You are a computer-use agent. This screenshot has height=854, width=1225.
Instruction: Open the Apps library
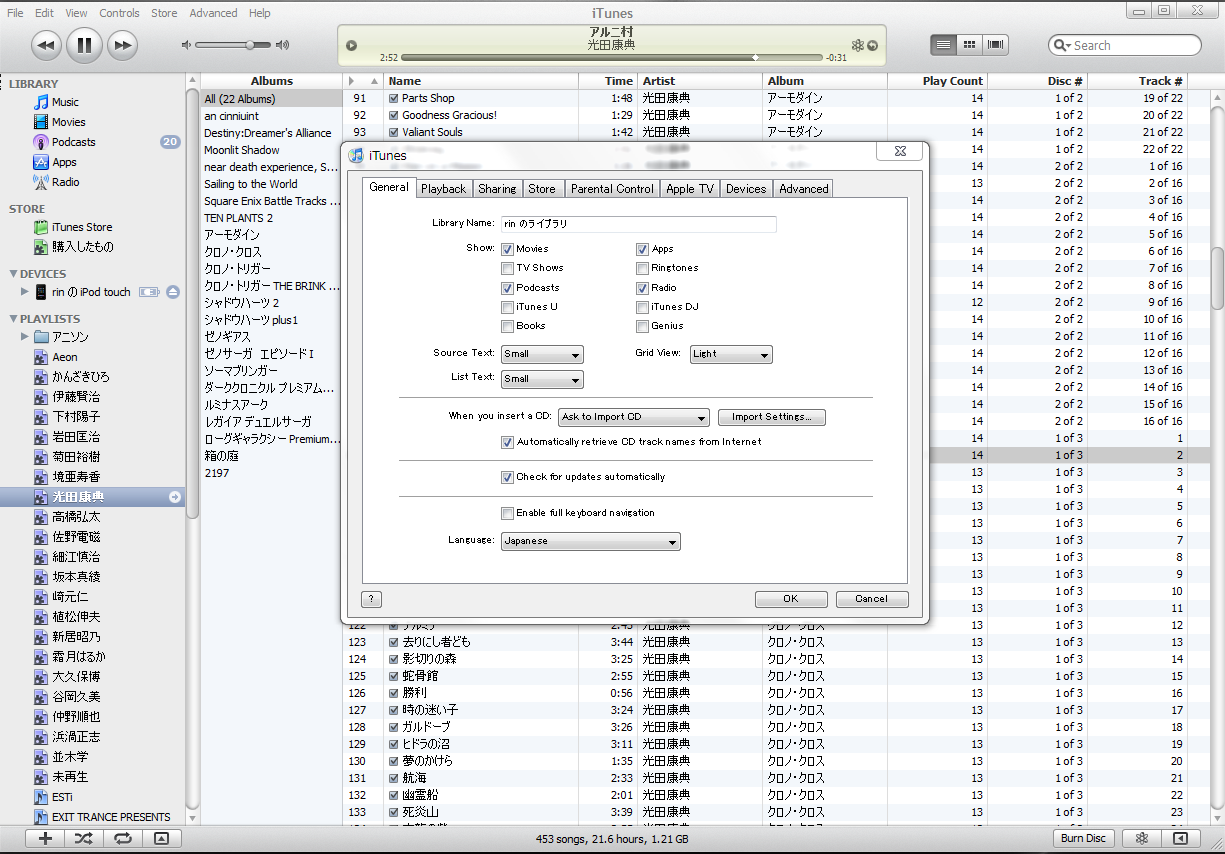pyautogui.click(x=64, y=162)
